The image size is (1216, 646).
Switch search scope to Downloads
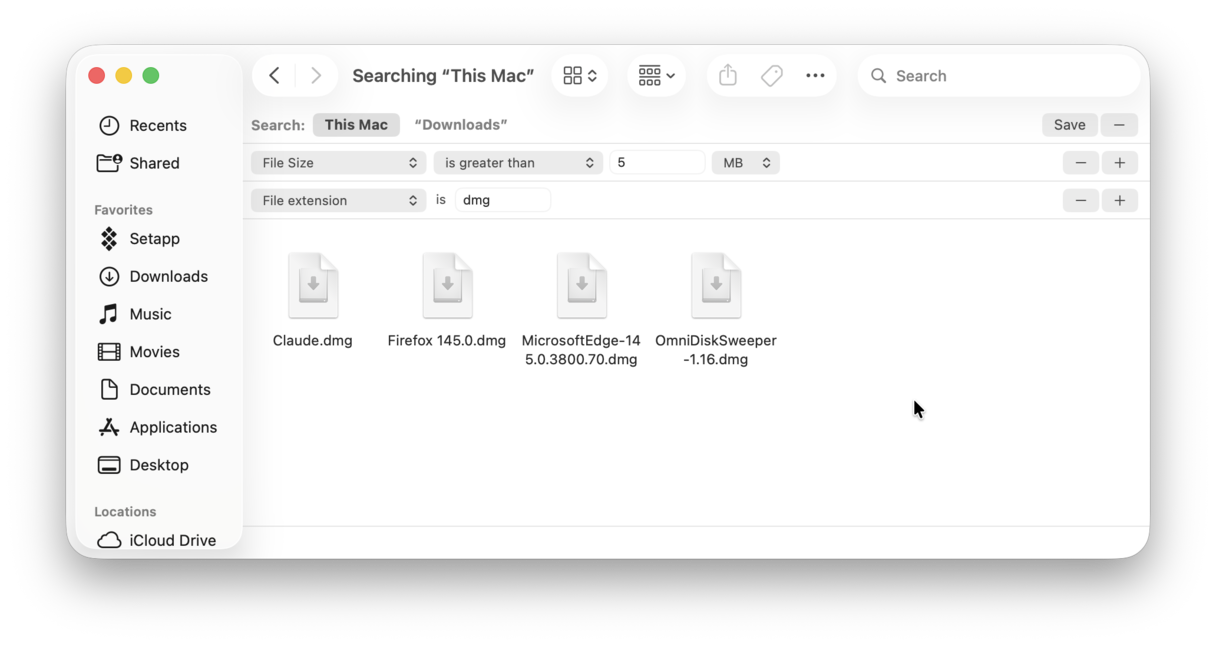(x=461, y=124)
